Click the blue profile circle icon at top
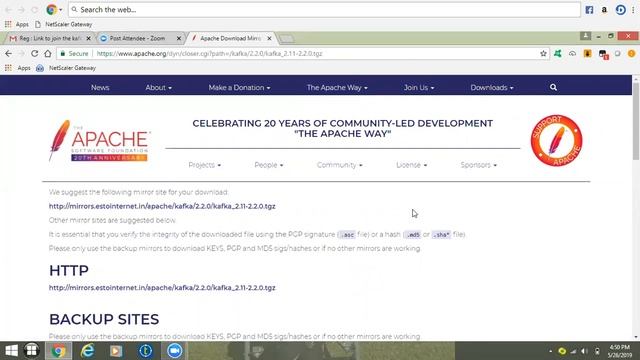This screenshot has width=640, height=360. [x=620, y=10]
